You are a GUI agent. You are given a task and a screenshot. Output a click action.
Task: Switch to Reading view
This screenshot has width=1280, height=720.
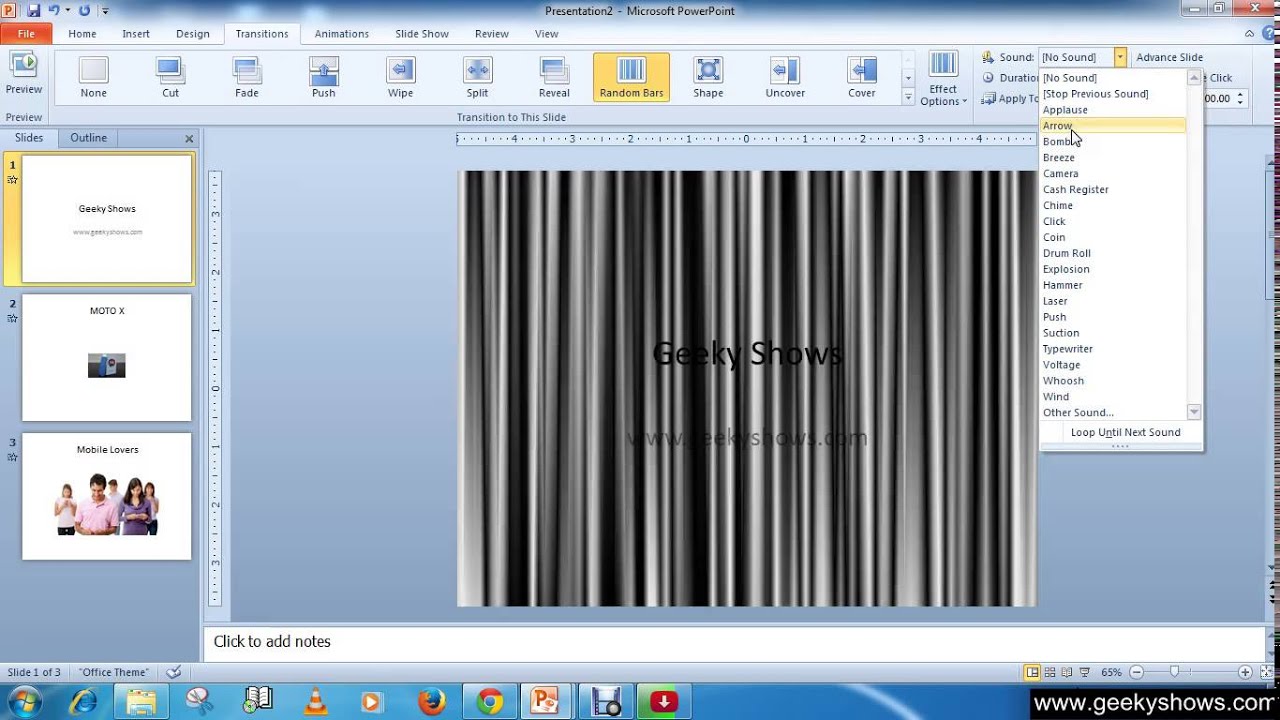1066,673
